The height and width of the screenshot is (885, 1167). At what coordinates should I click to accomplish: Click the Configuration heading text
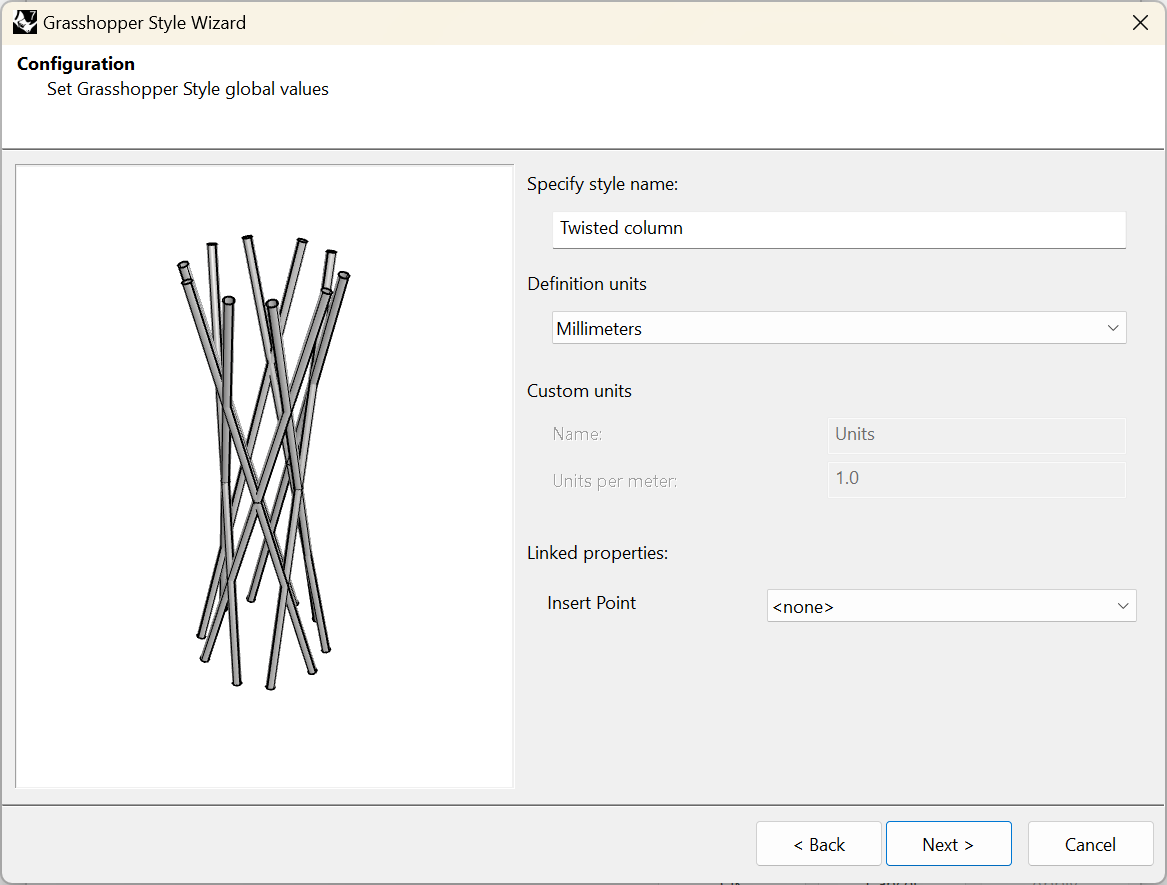tap(76, 64)
